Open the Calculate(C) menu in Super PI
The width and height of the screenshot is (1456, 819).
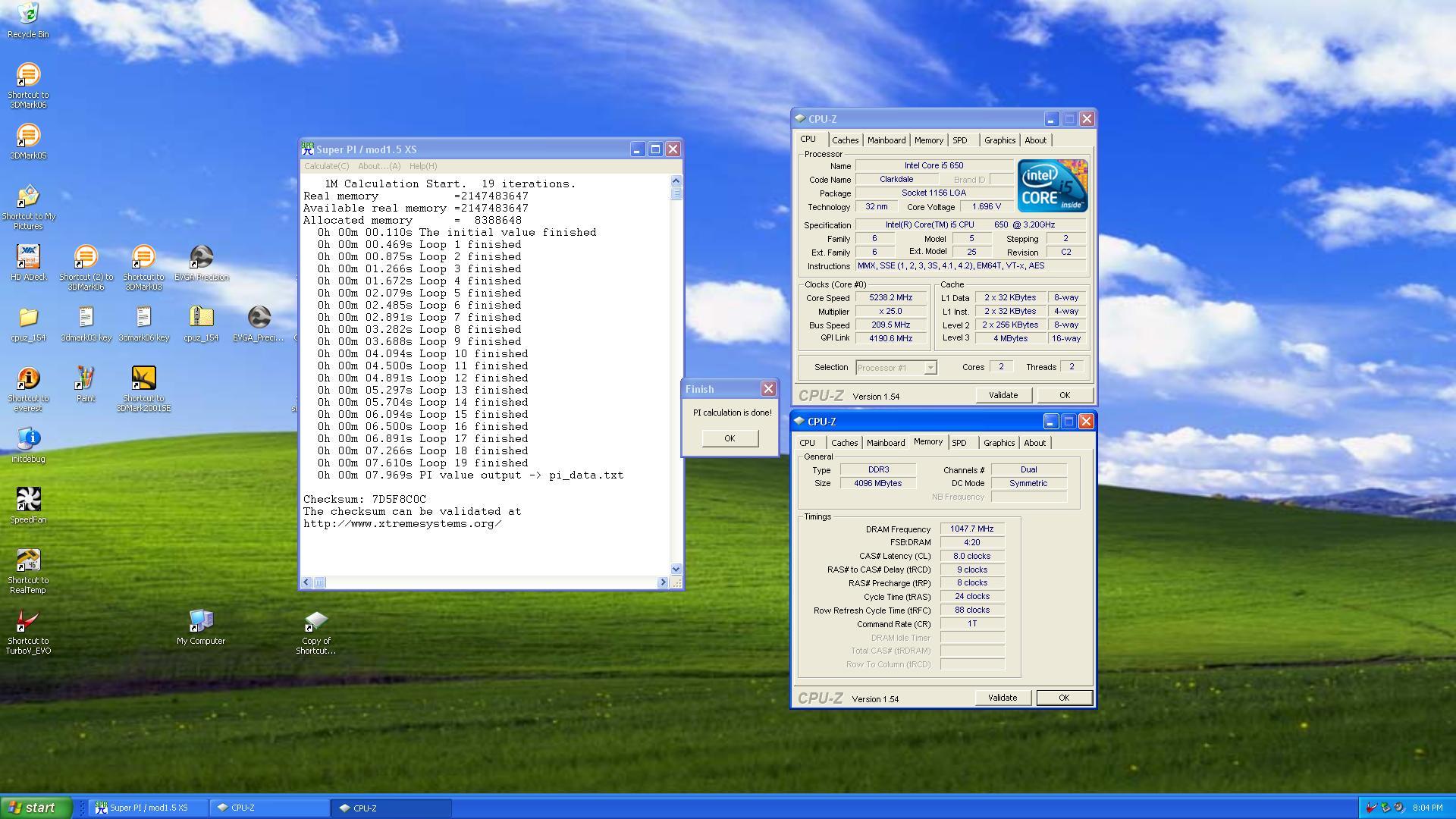326,166
